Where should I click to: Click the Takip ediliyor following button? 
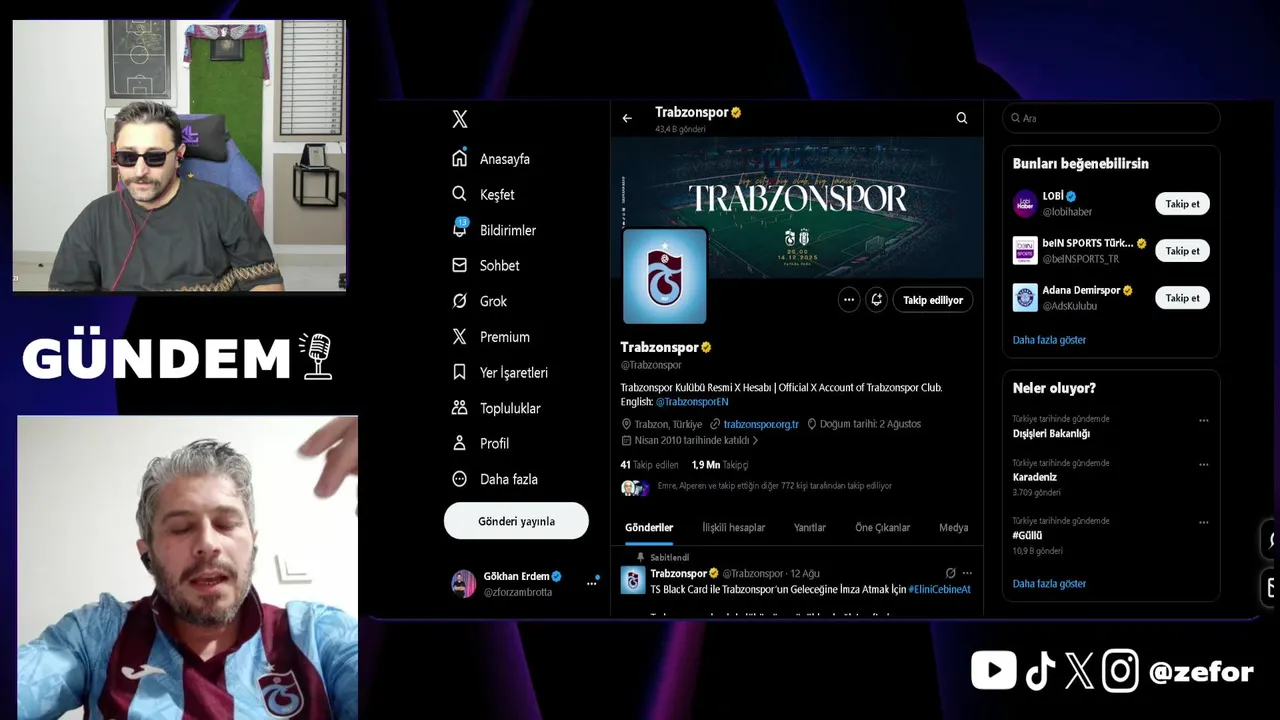click(x=933, y=300)
